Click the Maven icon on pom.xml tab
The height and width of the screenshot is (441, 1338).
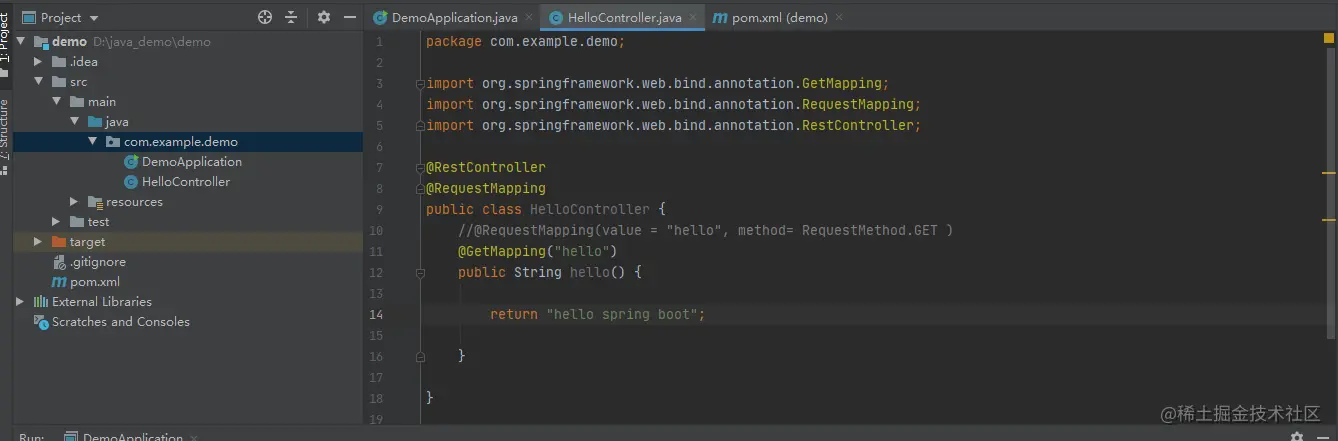pos(720,18)
